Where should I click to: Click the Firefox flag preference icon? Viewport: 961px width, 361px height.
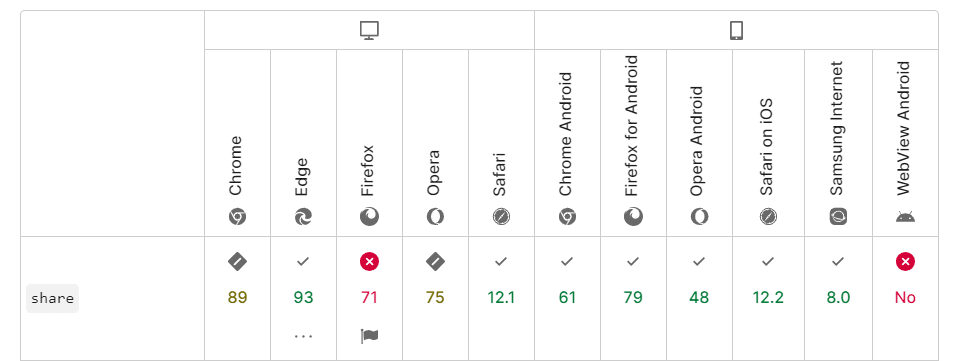370,336
